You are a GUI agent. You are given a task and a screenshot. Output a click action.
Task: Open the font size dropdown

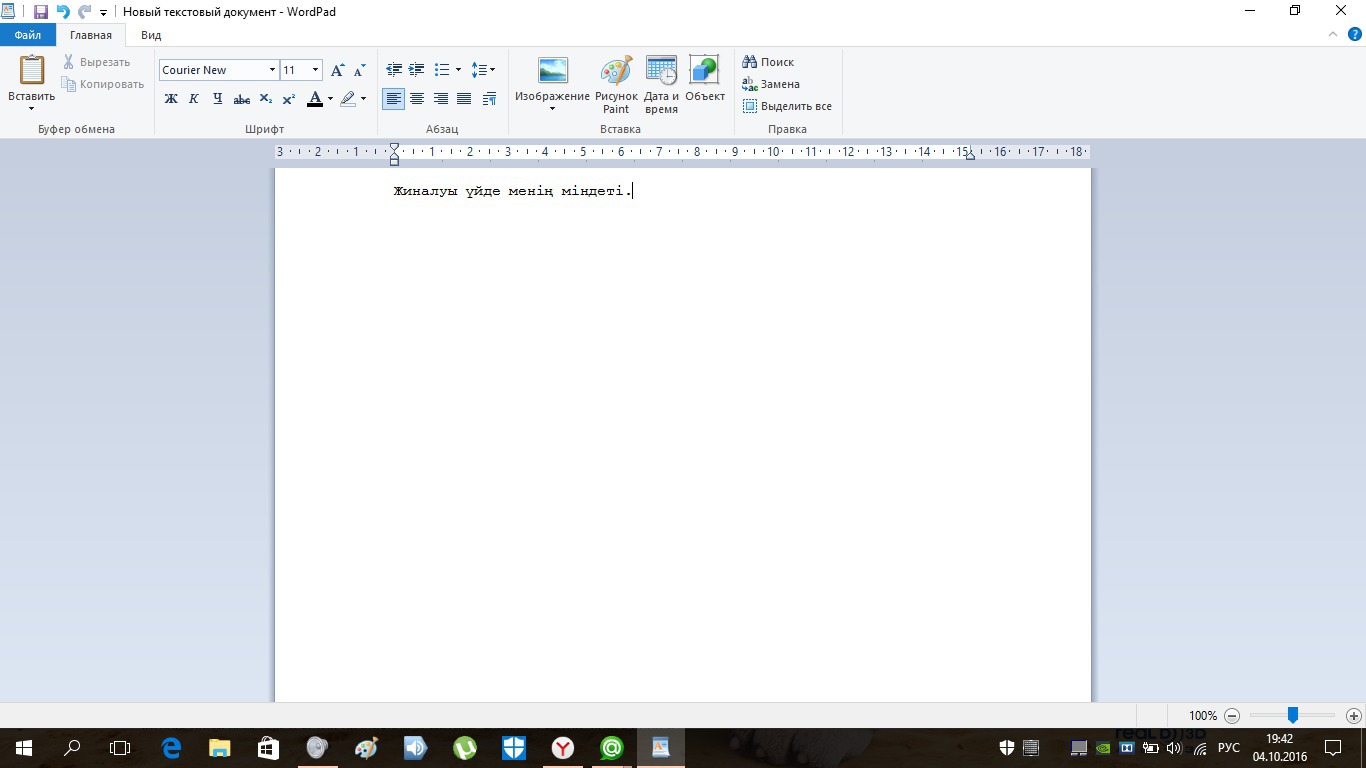316,70
